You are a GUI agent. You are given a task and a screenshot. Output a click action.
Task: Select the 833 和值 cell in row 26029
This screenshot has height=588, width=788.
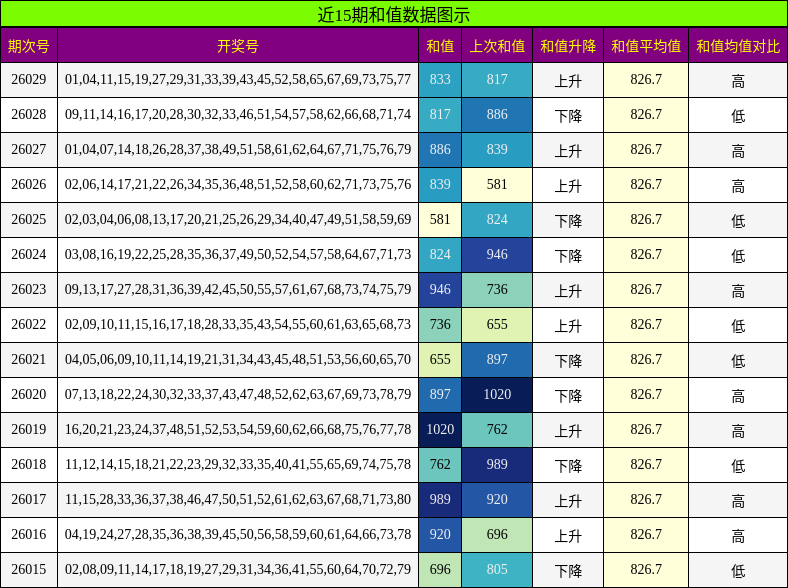(x=440, y=80)
